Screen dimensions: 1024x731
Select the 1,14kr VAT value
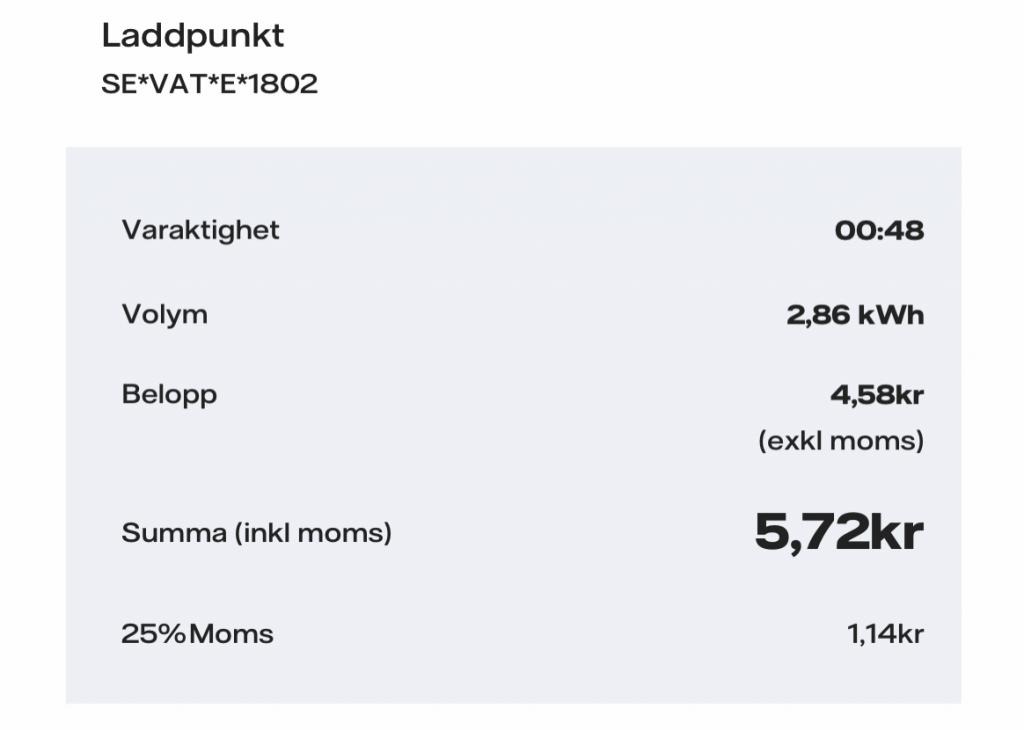886,634
